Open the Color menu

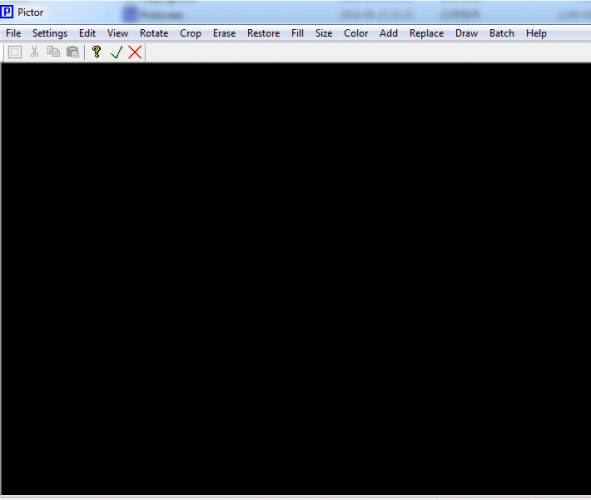[356, 33]
